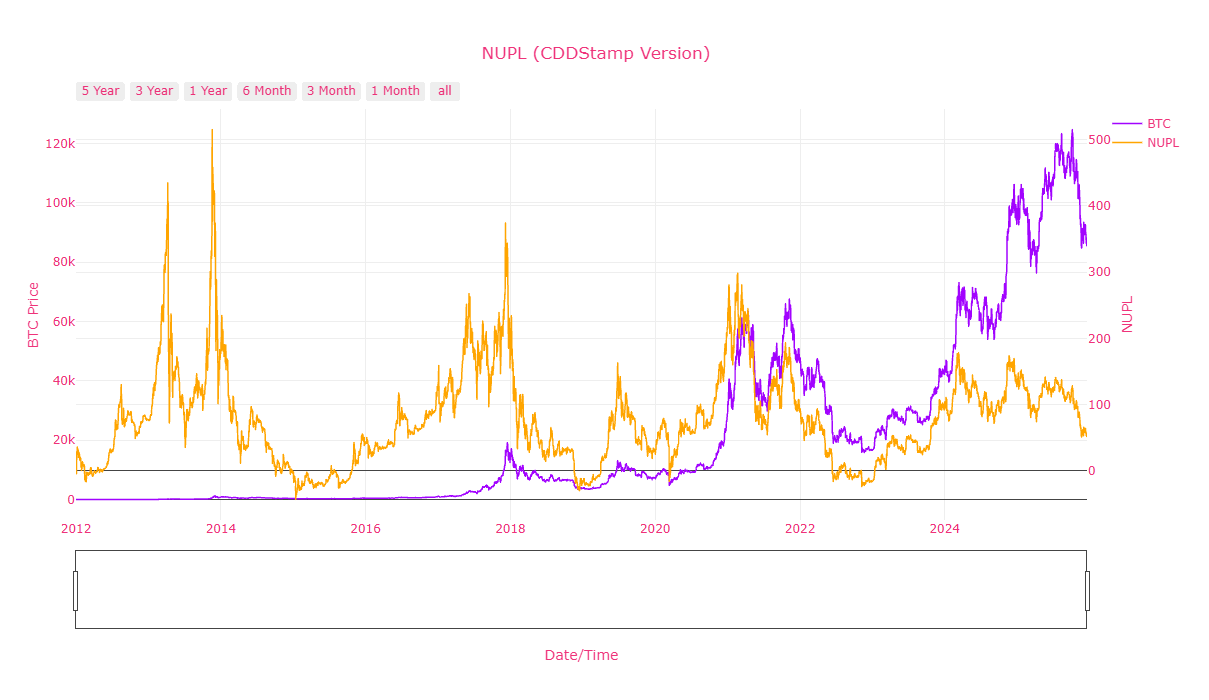Click the NUPL right axis title

click(1127, 314)
